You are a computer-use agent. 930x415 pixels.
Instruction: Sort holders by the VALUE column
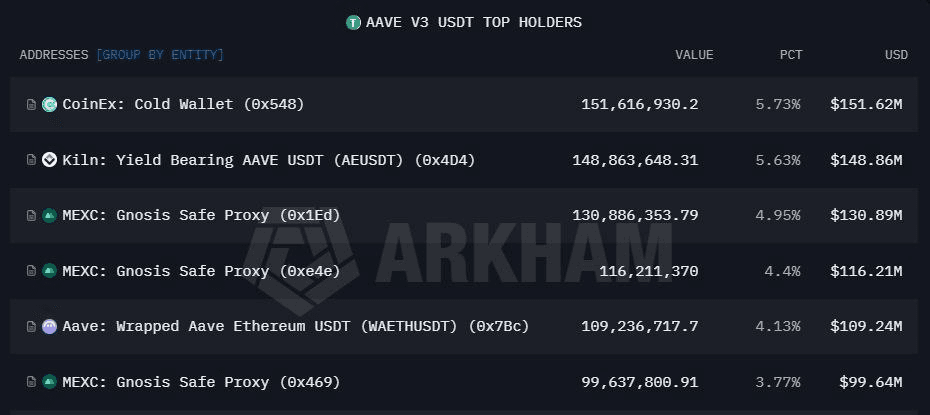[694, 54]
